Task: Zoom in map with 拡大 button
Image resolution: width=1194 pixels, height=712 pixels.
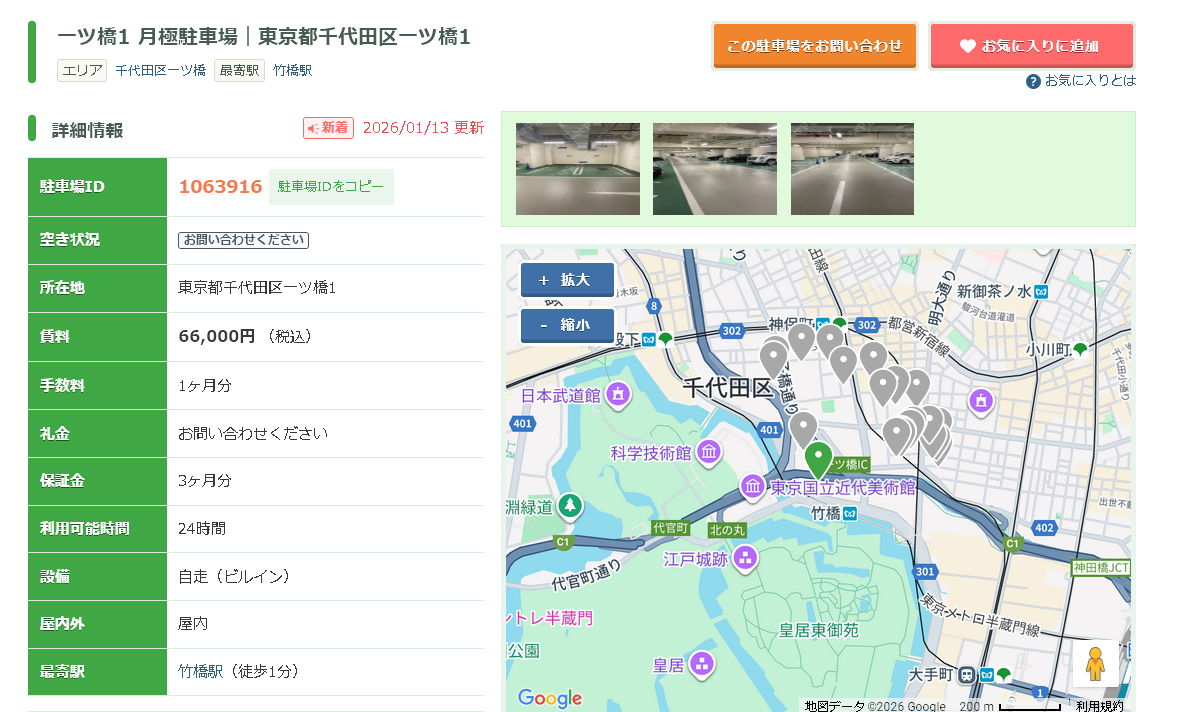Action: coord(567,280)
